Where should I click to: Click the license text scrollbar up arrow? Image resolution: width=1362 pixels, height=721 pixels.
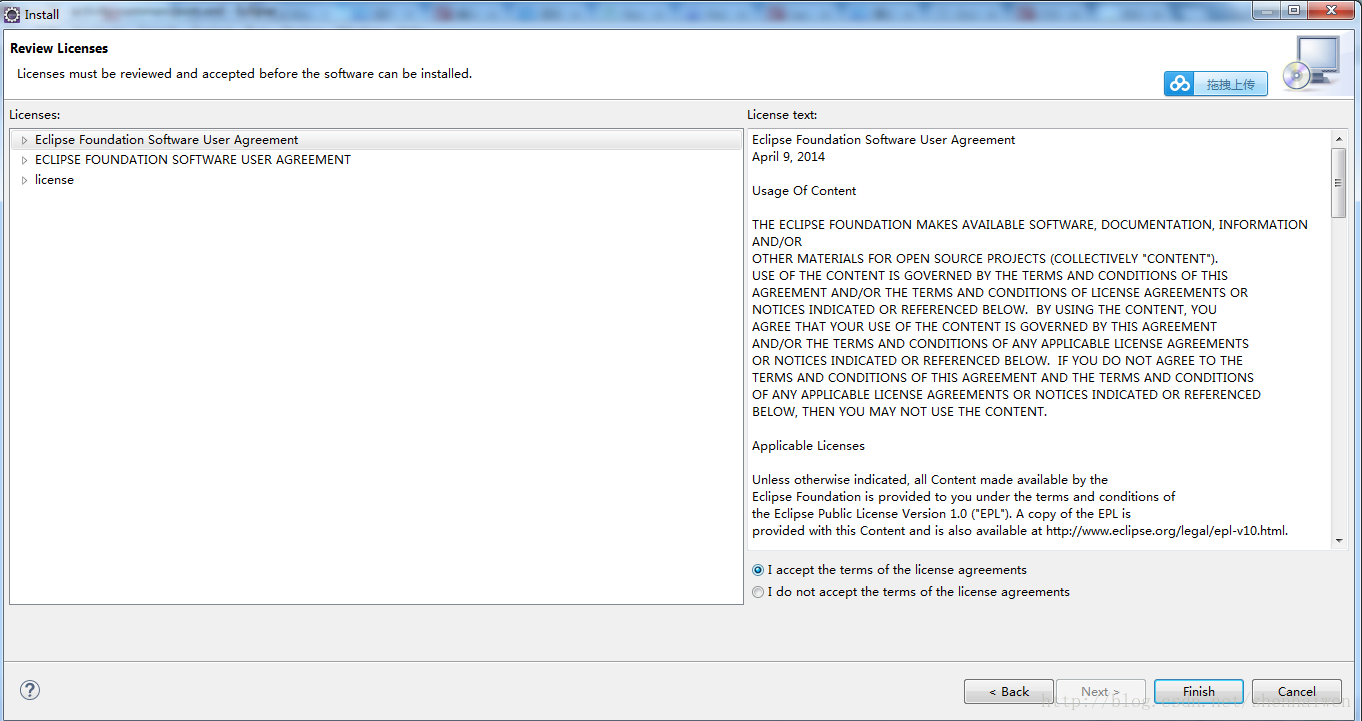1339,138
